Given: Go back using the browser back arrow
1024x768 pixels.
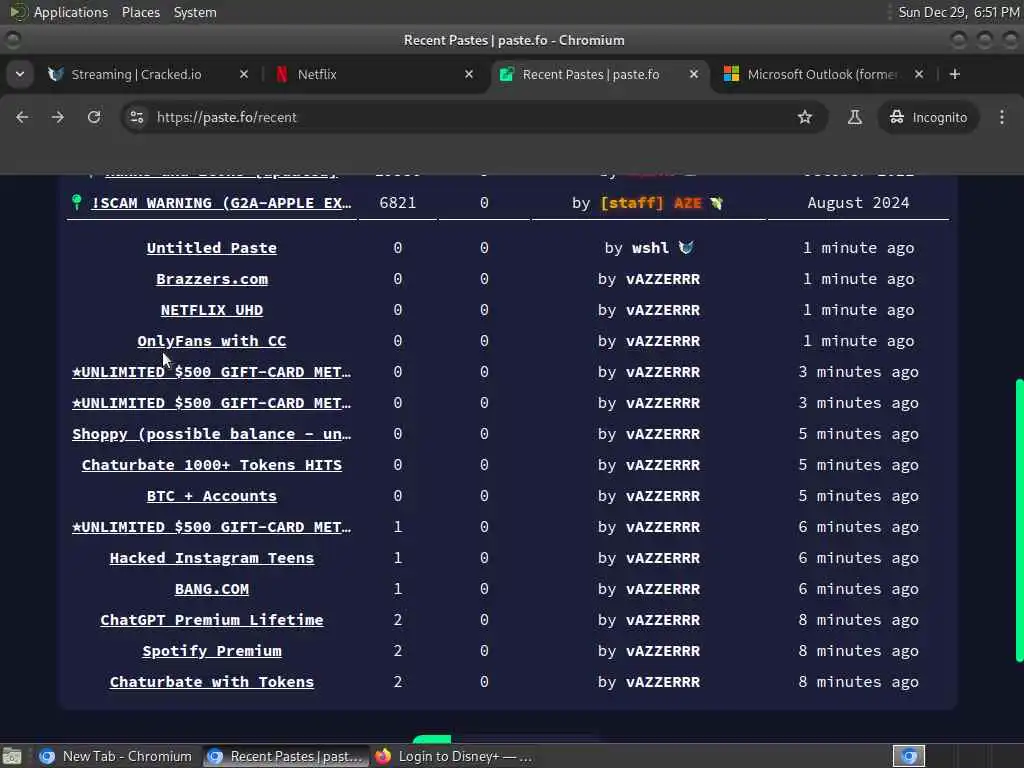Looking at the screenshot, I should pyautogui.click(x=22, y=117).
